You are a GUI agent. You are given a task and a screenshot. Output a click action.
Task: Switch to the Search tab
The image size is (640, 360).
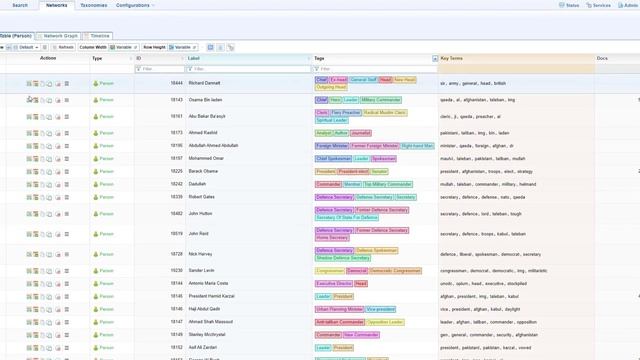20,5
